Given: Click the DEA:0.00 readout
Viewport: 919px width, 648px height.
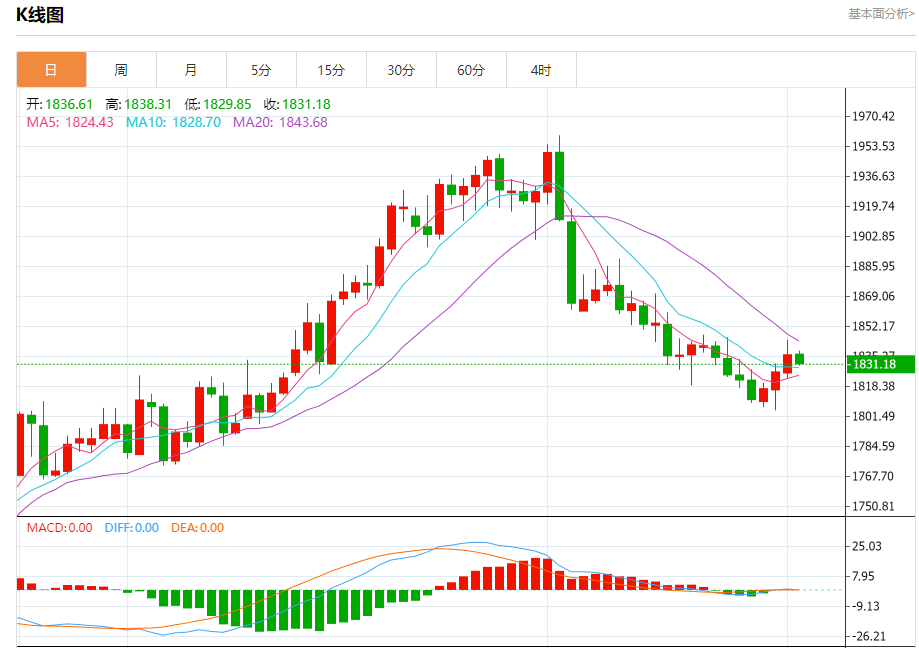Looking at the screenshot, I should pos(197,528).
